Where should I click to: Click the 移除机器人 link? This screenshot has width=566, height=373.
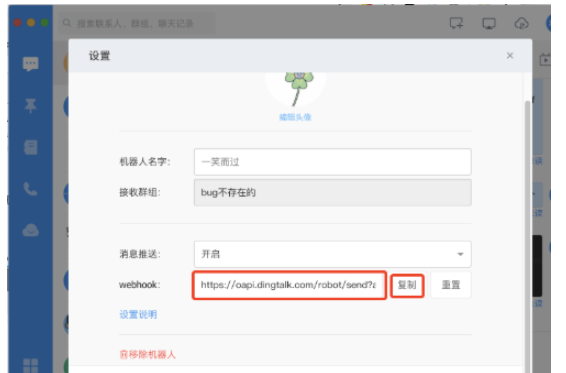147,355
